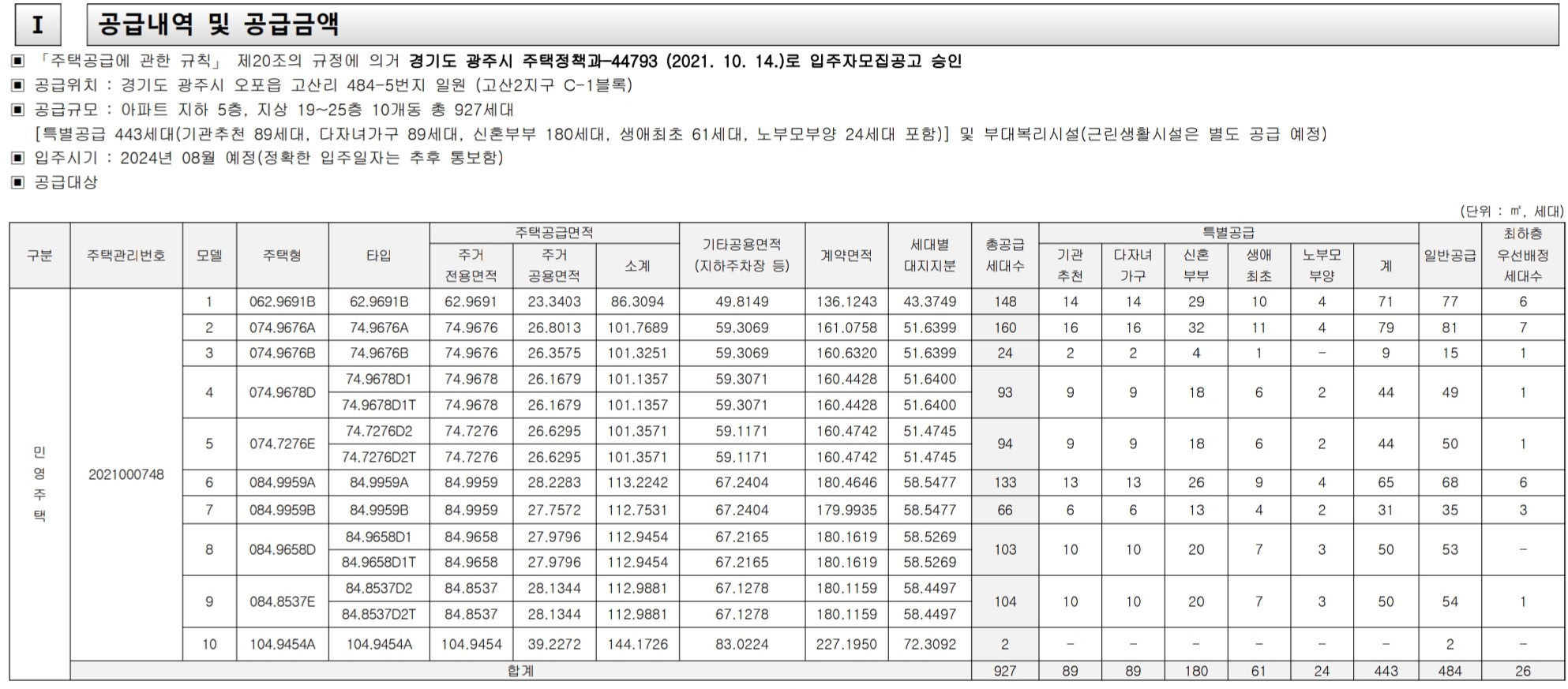
Task: Click the contract area '180.4646'
Action: [846, 482]
